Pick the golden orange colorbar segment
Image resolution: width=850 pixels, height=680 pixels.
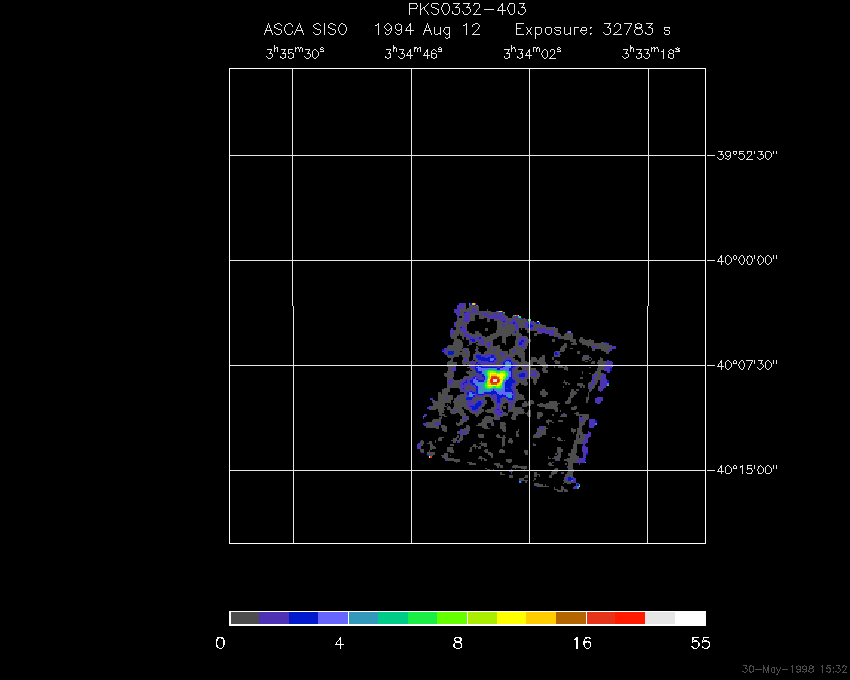point(541,618)
